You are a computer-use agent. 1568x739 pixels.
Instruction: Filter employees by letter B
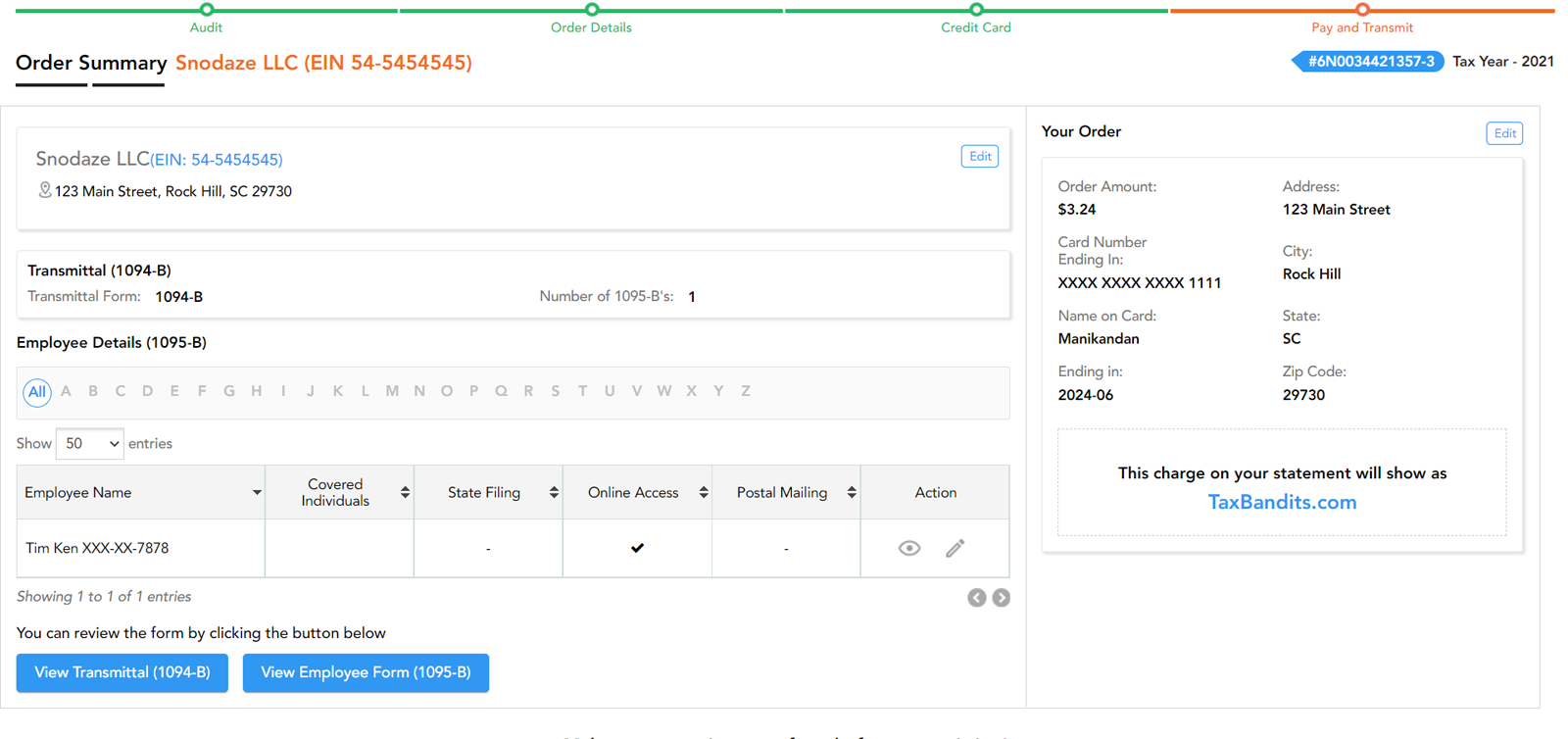[x=93, y=391]
